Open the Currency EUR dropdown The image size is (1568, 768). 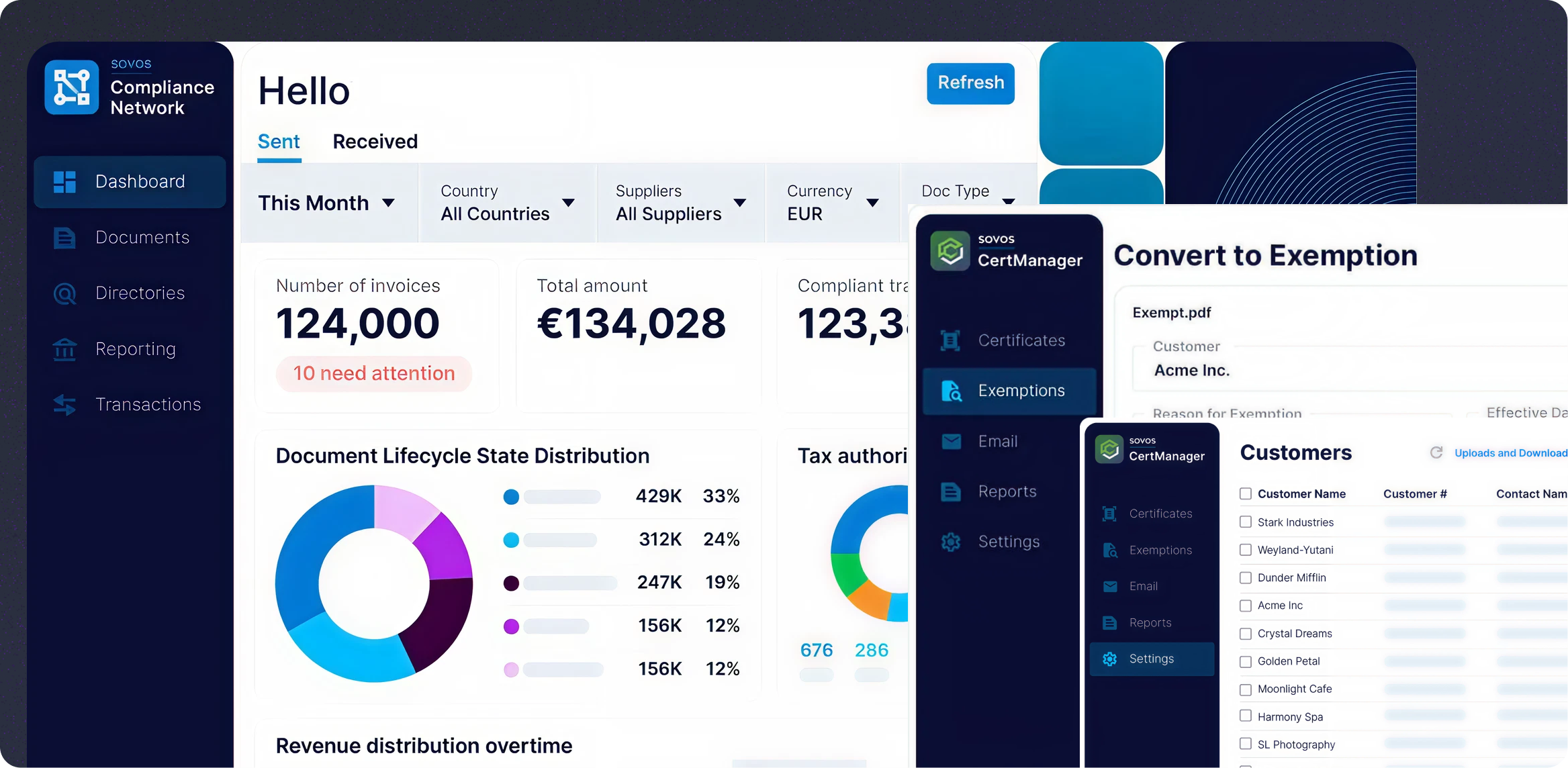[x=832, y=203]
